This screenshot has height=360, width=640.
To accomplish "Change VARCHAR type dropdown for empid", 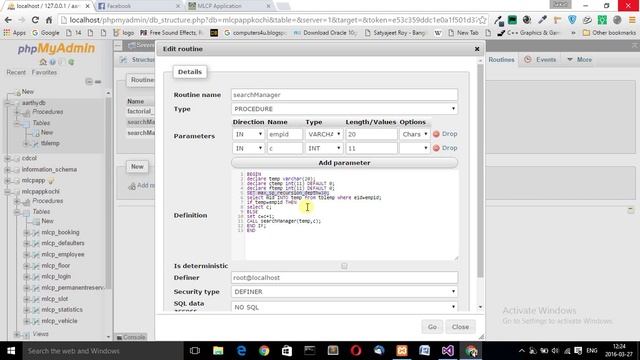I will [x=324, y=134].
